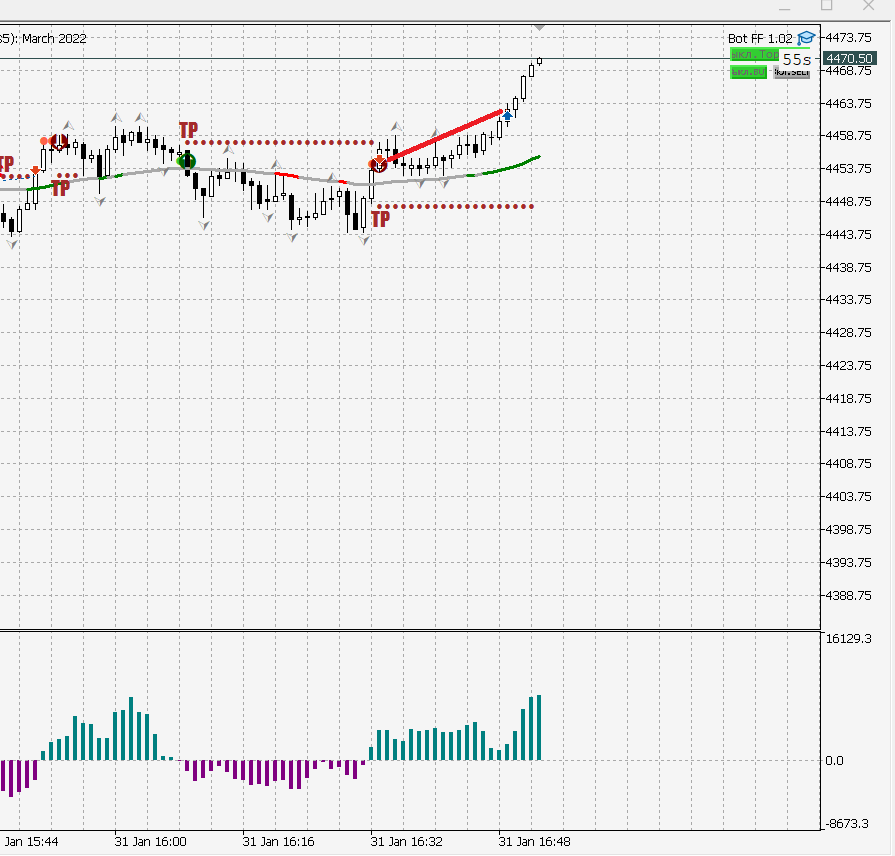Select the upper dotted red TP line
Image resolution: width=895 pixels, height=856 pixels.
(279, 142)
